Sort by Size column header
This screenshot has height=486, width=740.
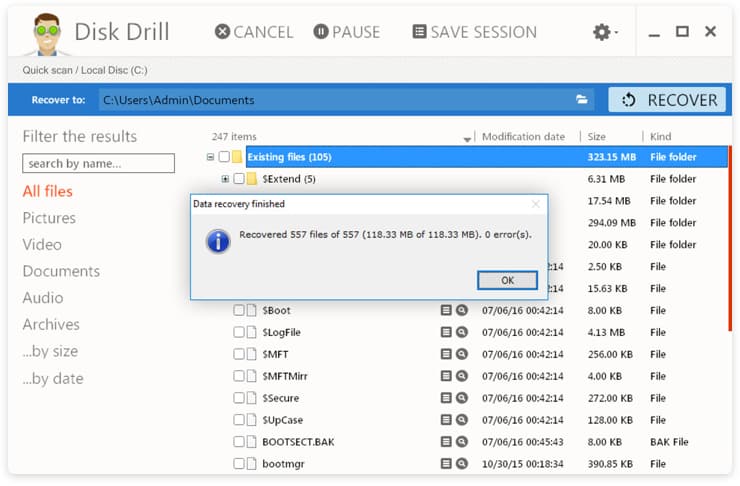click(x=596, y=136)
